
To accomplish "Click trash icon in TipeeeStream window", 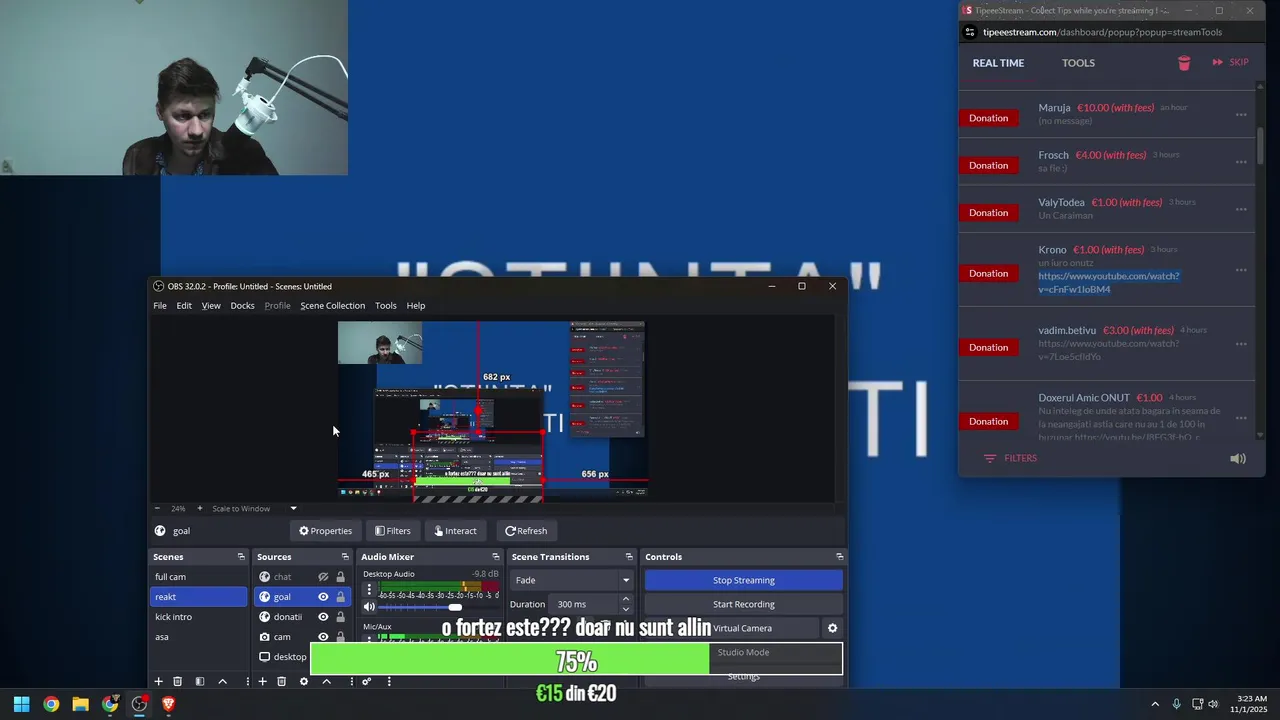I will coord(1184,63).
